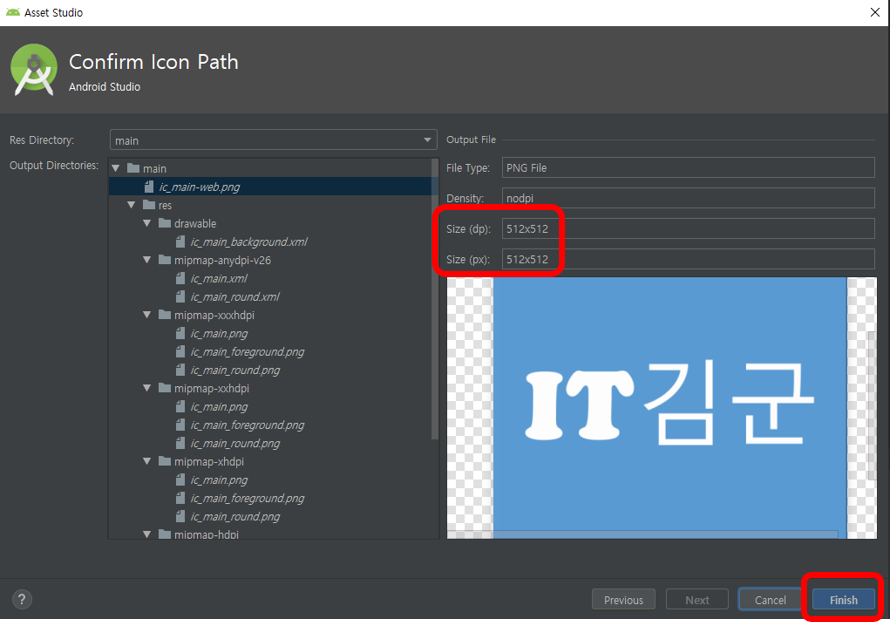
Task: Click the Android Studio logo icon
Action: [x=33, y=69]
